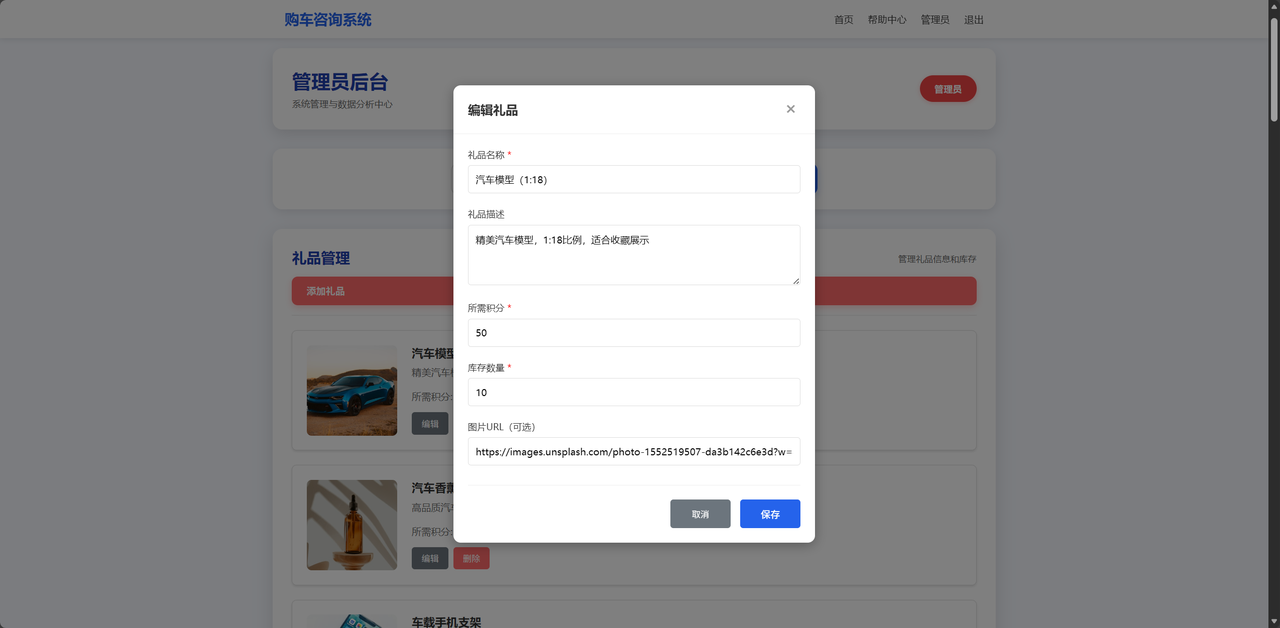1280x628 pixels.
Task: Click the red 管理员 badge
Action: coord(948,89)
